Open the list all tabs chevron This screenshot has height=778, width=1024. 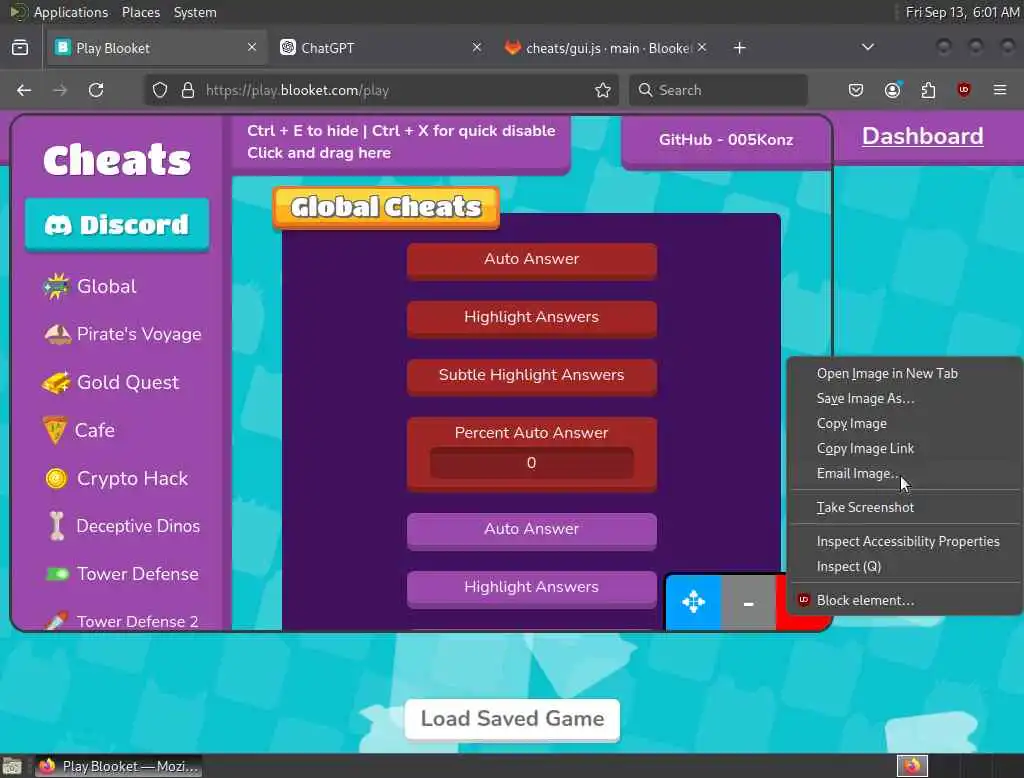(x=868, y=47)
